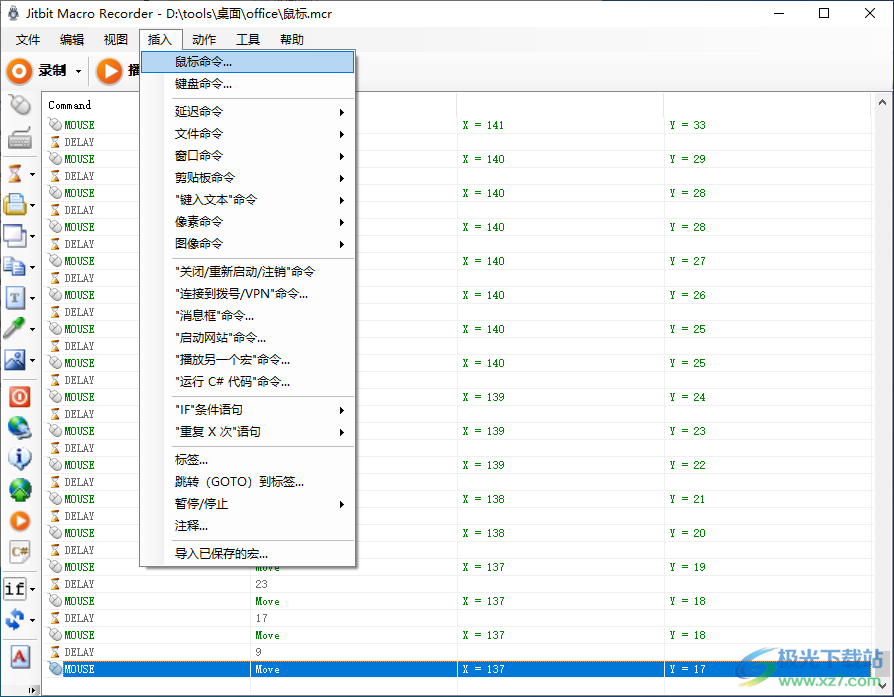894x697 pixels.
Task: Open the 编辑 menu
Action: (x=72, y=39)
